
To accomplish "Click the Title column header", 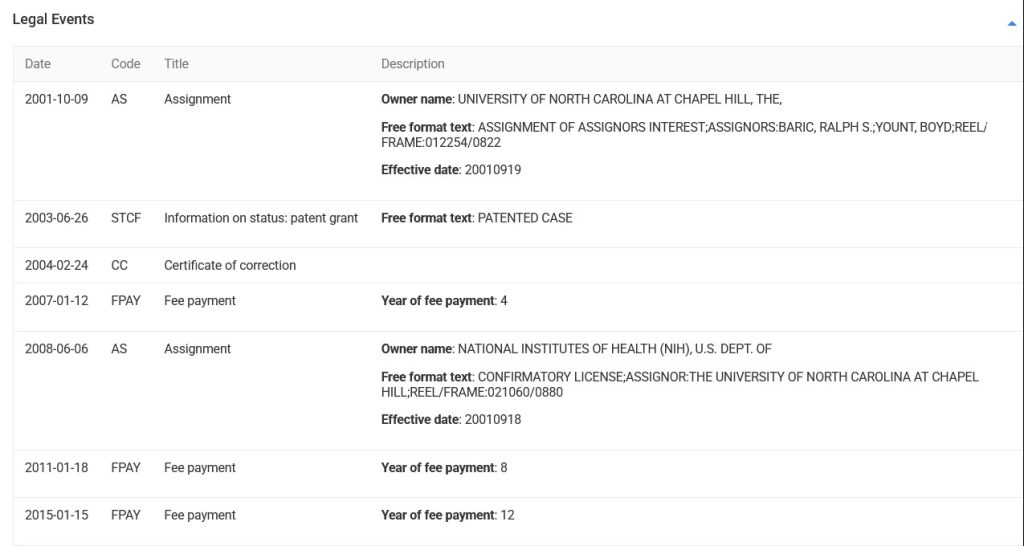I will (x=176, y=64).
